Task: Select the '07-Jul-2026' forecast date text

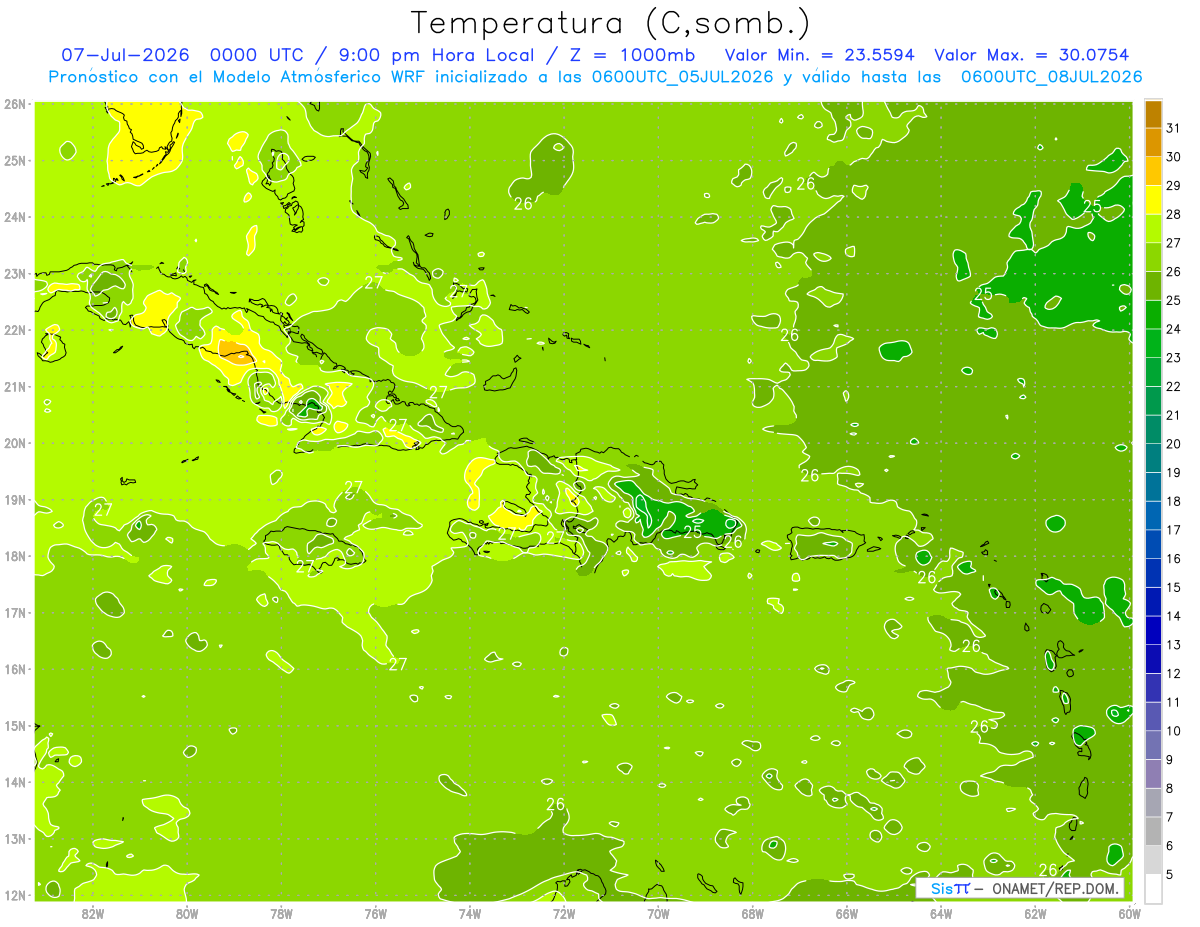Action: click(x=125, y=54)
